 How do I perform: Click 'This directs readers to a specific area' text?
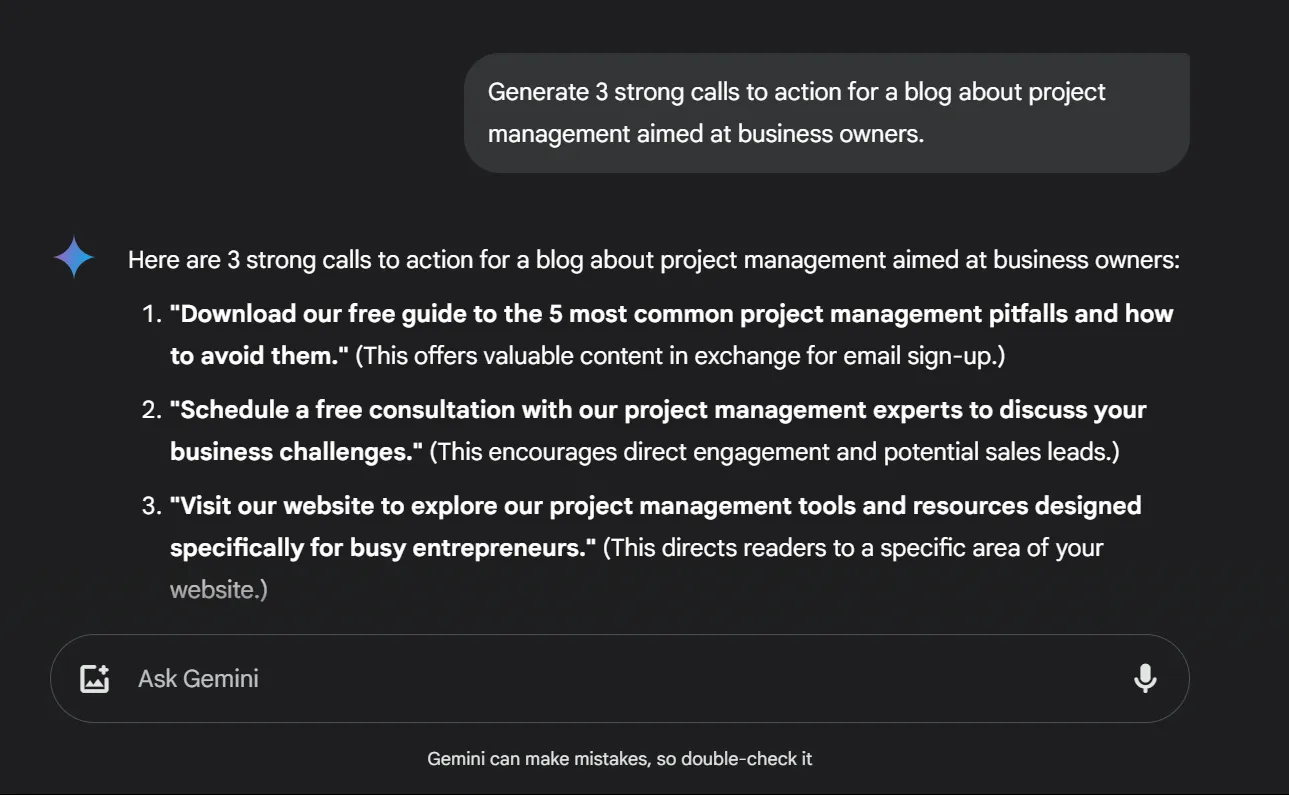coord(853,548)
